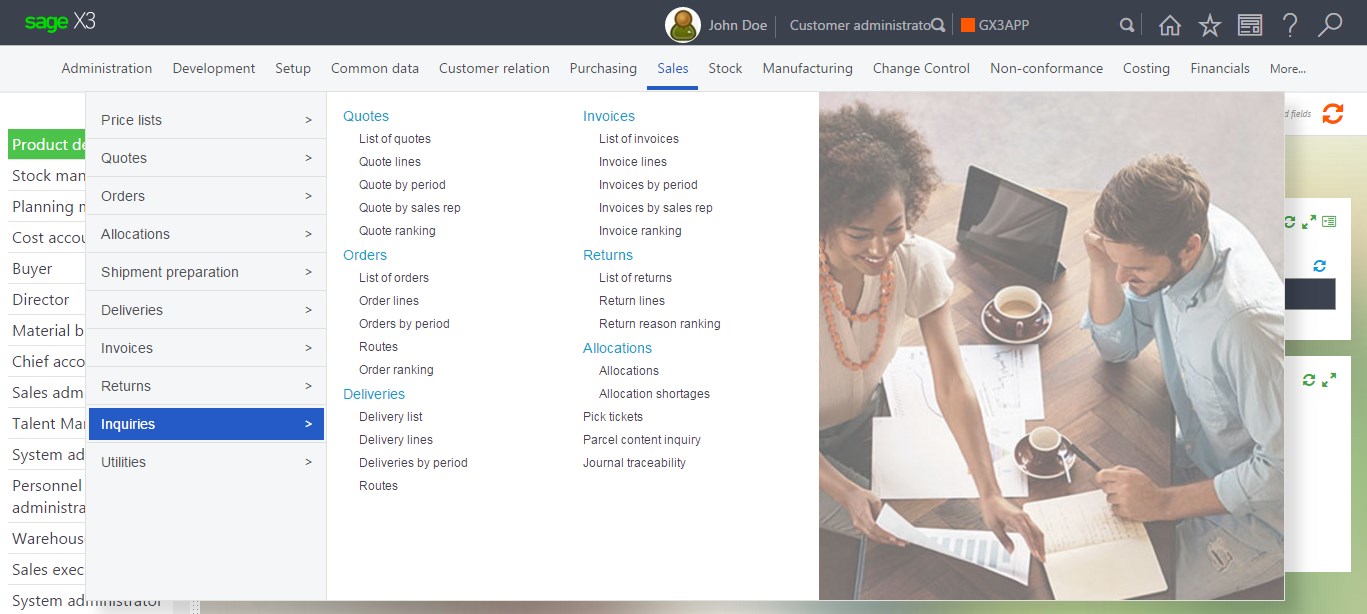Click the John Doe user avatar

682,25
